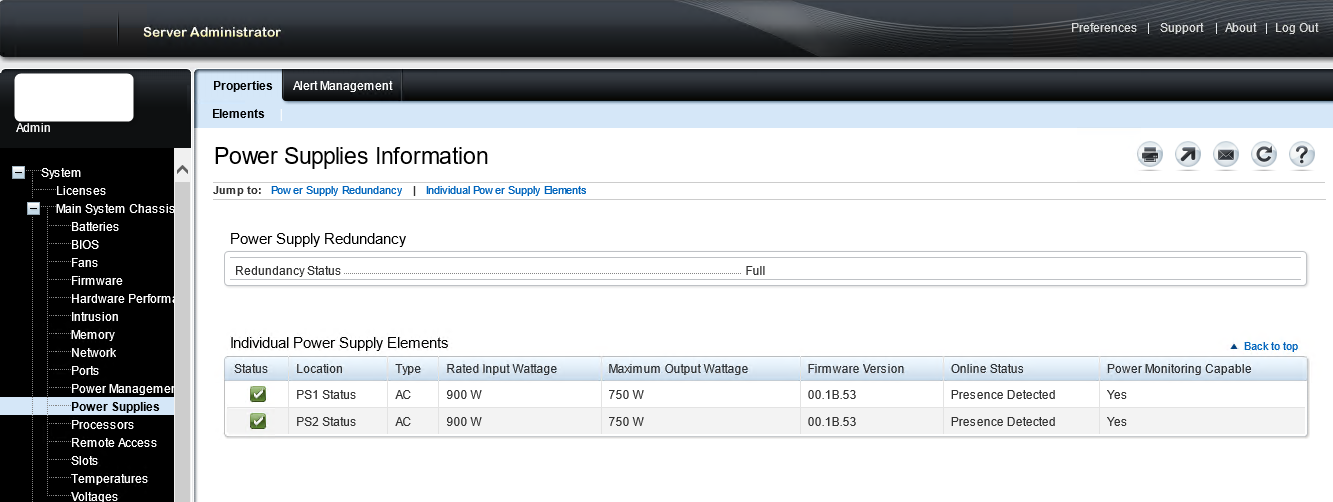Click Log Out

point(1297,28)
